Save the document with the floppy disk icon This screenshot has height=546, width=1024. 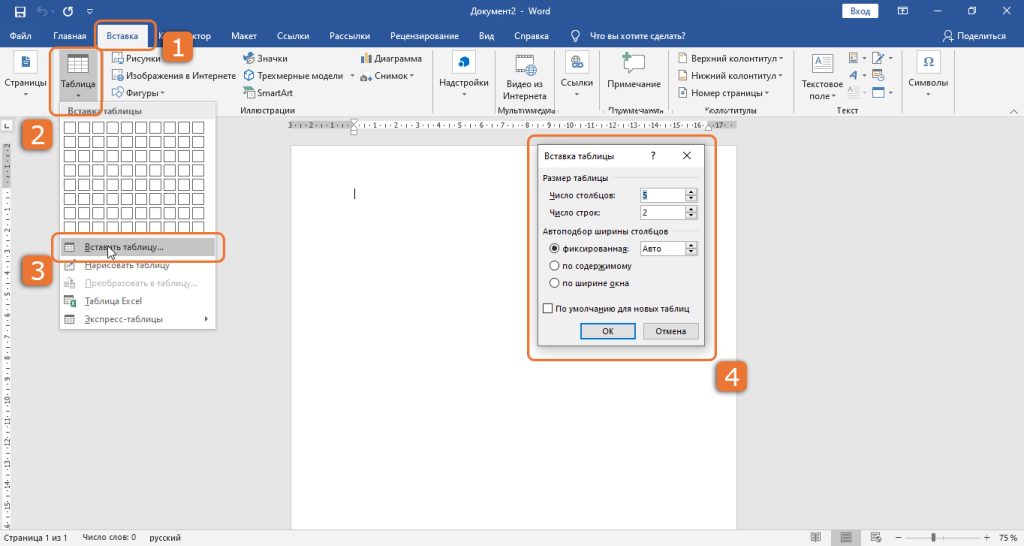point(20,11)
